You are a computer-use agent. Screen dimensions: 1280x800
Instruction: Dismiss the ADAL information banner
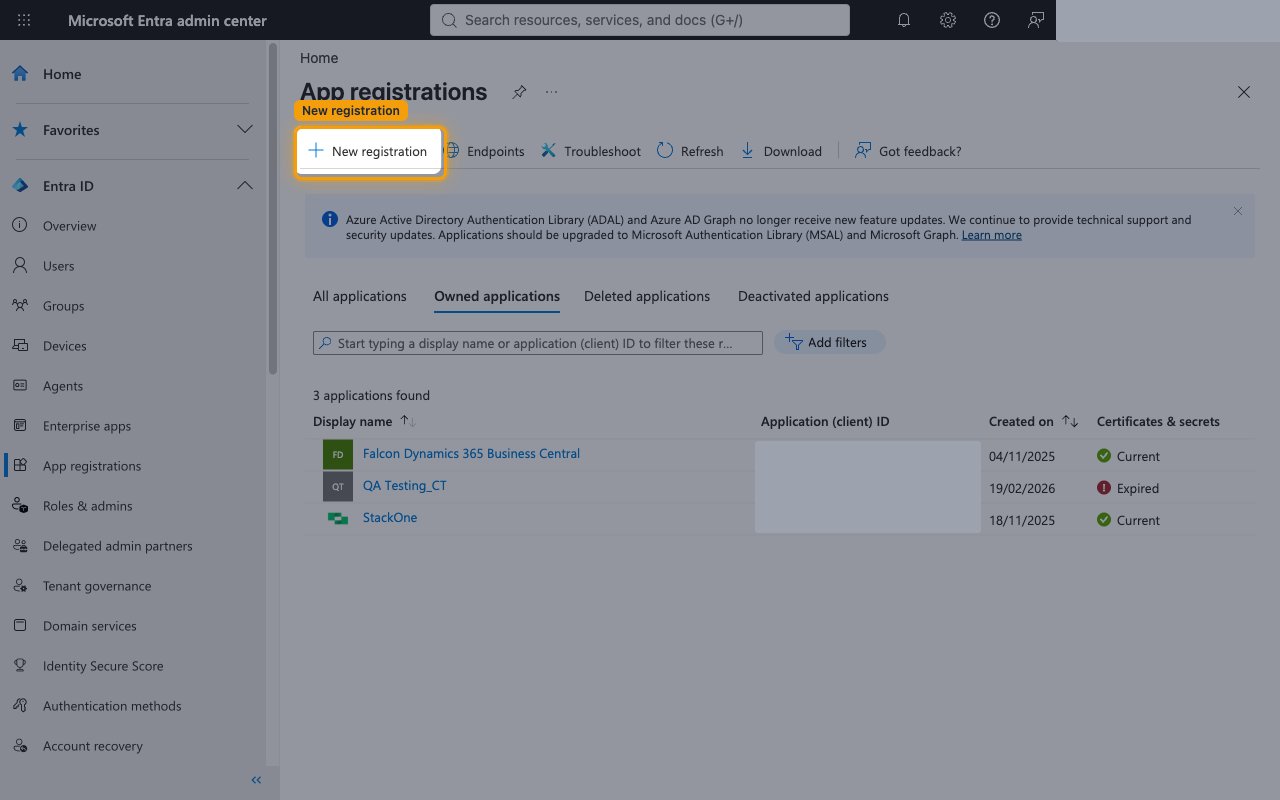click(x=1238, y=211)
